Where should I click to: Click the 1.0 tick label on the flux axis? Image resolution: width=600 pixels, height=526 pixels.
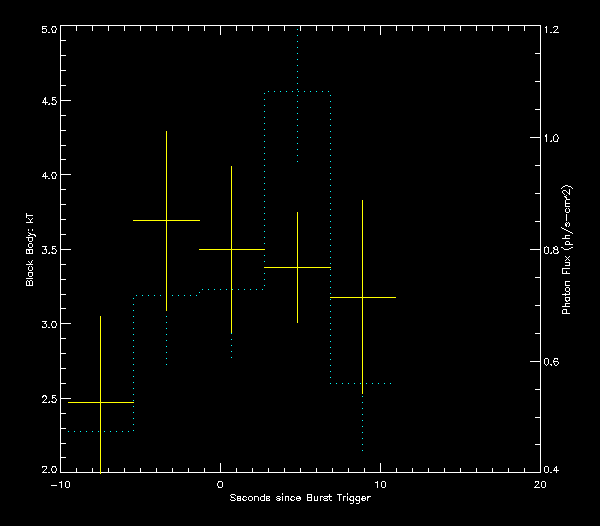pyautogui.click(x=553, y=139)
